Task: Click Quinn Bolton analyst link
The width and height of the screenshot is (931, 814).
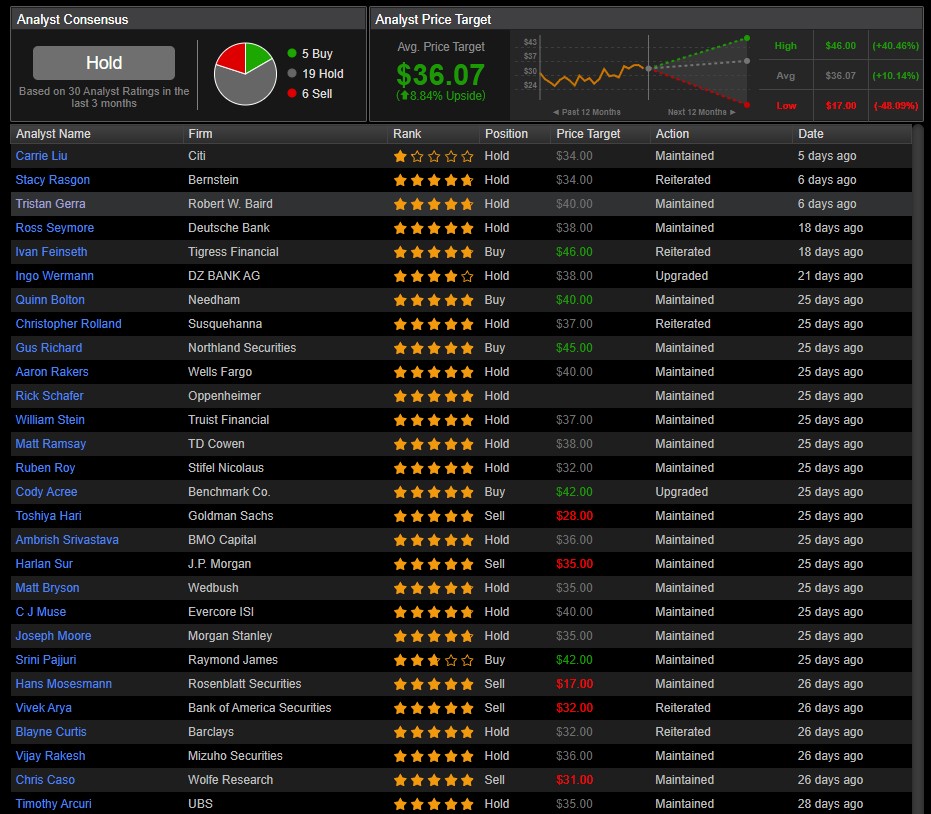Action: point(50,300)
